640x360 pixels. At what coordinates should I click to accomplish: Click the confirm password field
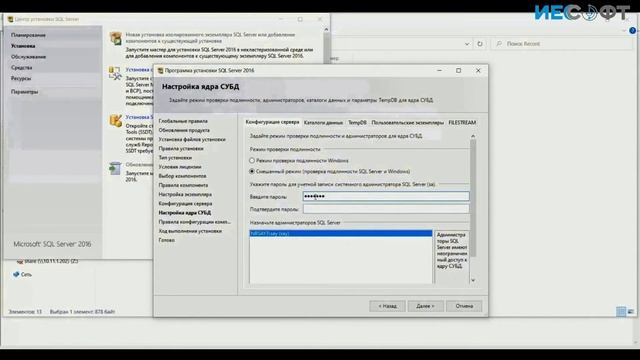click(386, 209)
